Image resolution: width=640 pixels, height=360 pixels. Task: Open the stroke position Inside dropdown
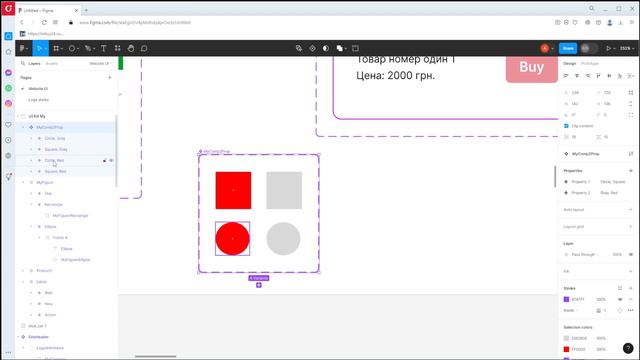[571, 310]
